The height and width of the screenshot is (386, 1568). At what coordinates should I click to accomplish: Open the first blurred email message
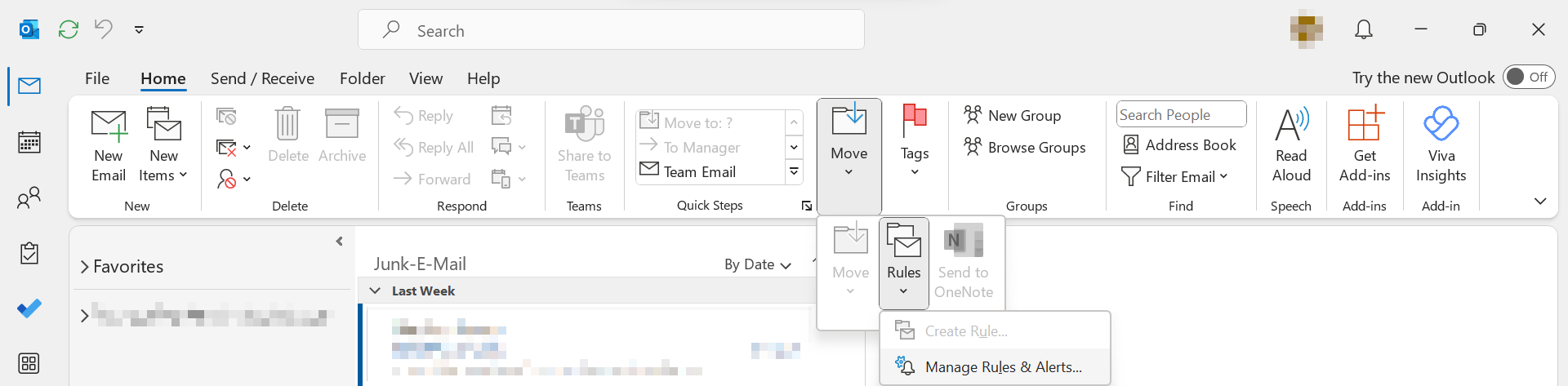point(588,347)
